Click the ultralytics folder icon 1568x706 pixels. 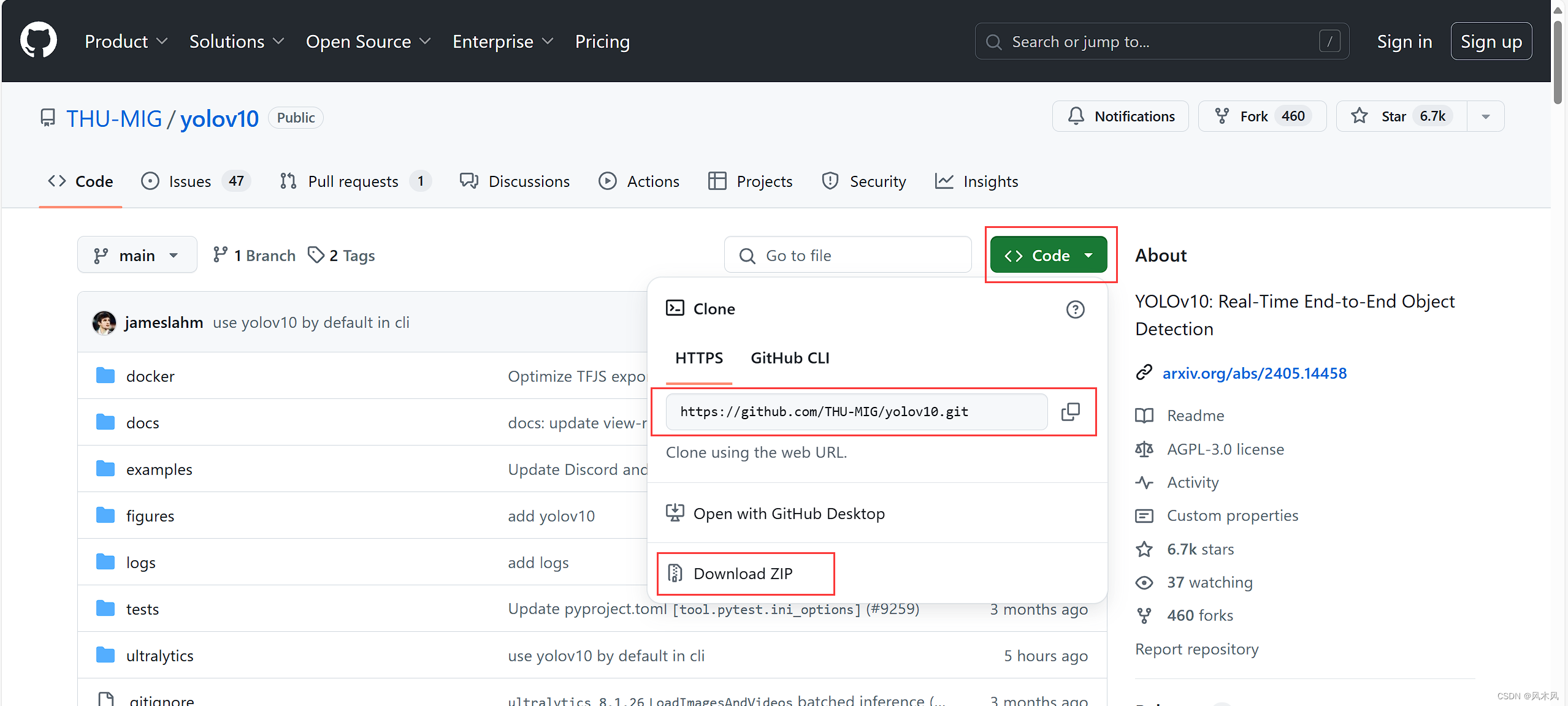(105, 655)
